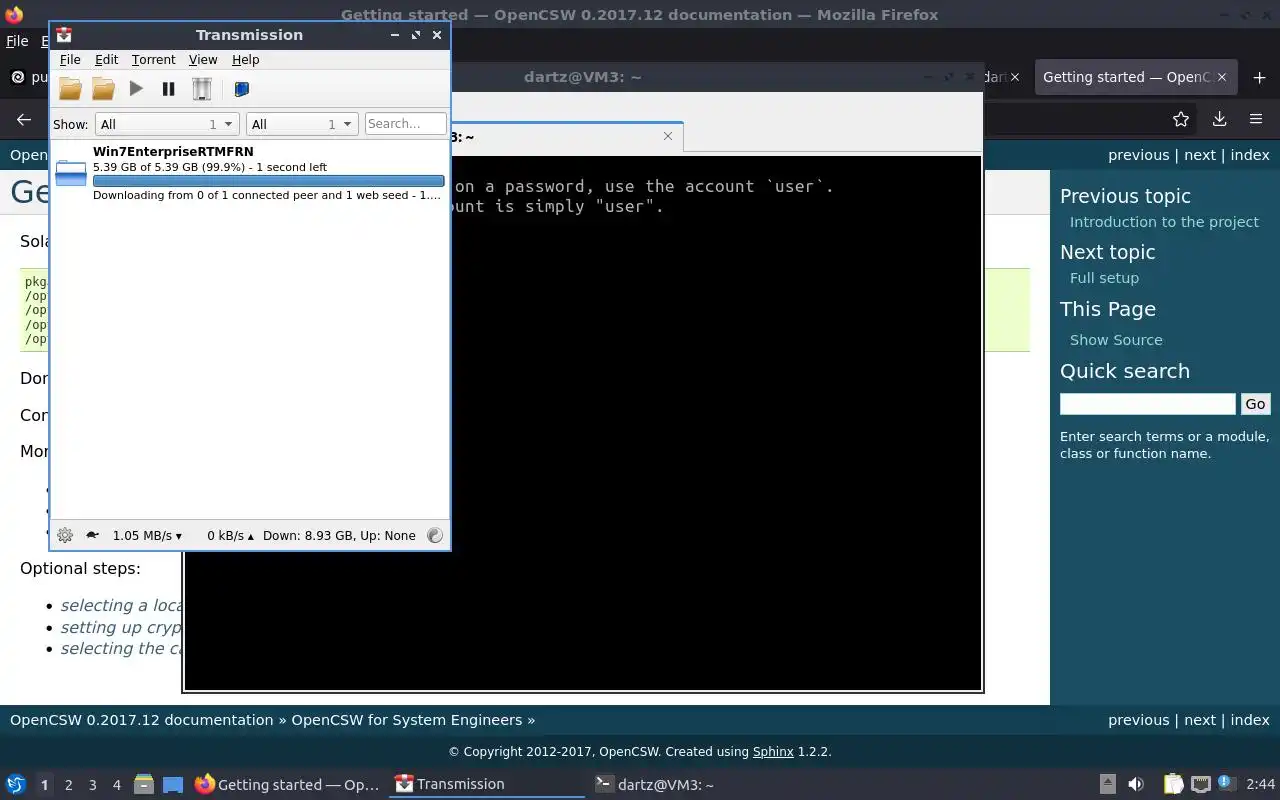
Task: Click the second folder icon in Transmission toolbar
Action: (103, 89)
